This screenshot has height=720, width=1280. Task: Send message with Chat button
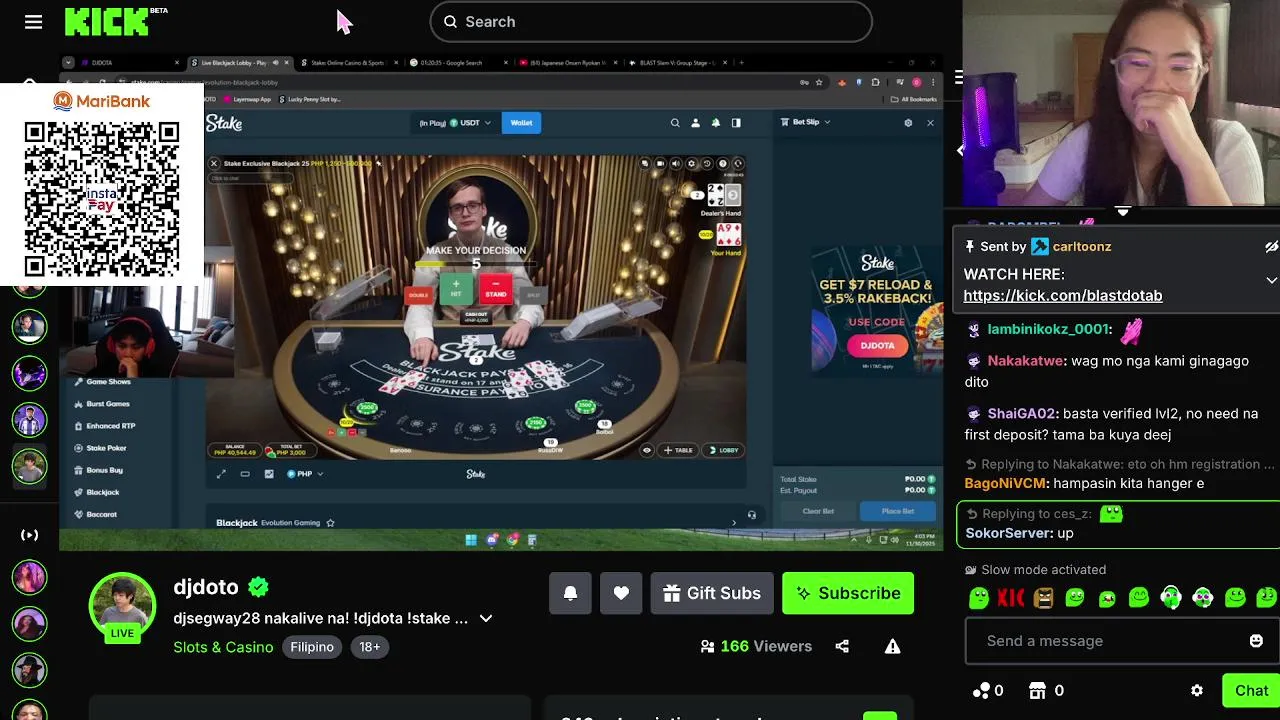click(x=1251, y=690)
